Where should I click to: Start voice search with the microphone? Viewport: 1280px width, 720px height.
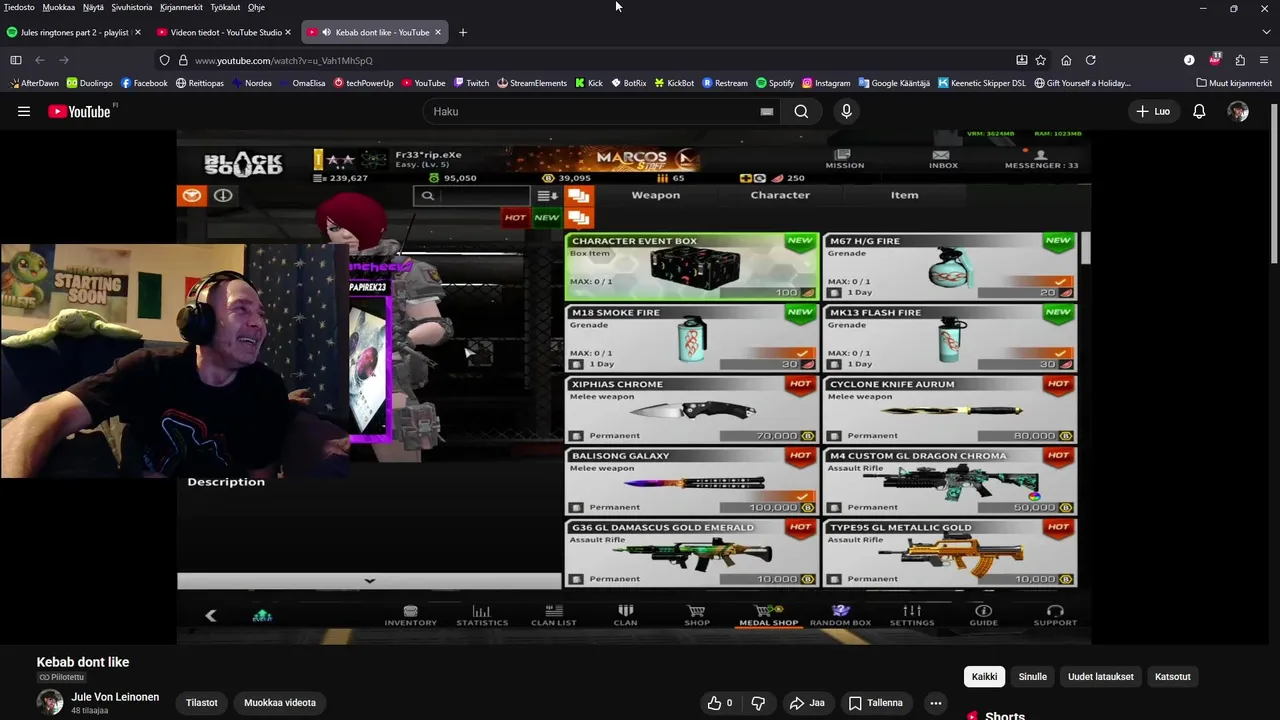coord(846,111)
